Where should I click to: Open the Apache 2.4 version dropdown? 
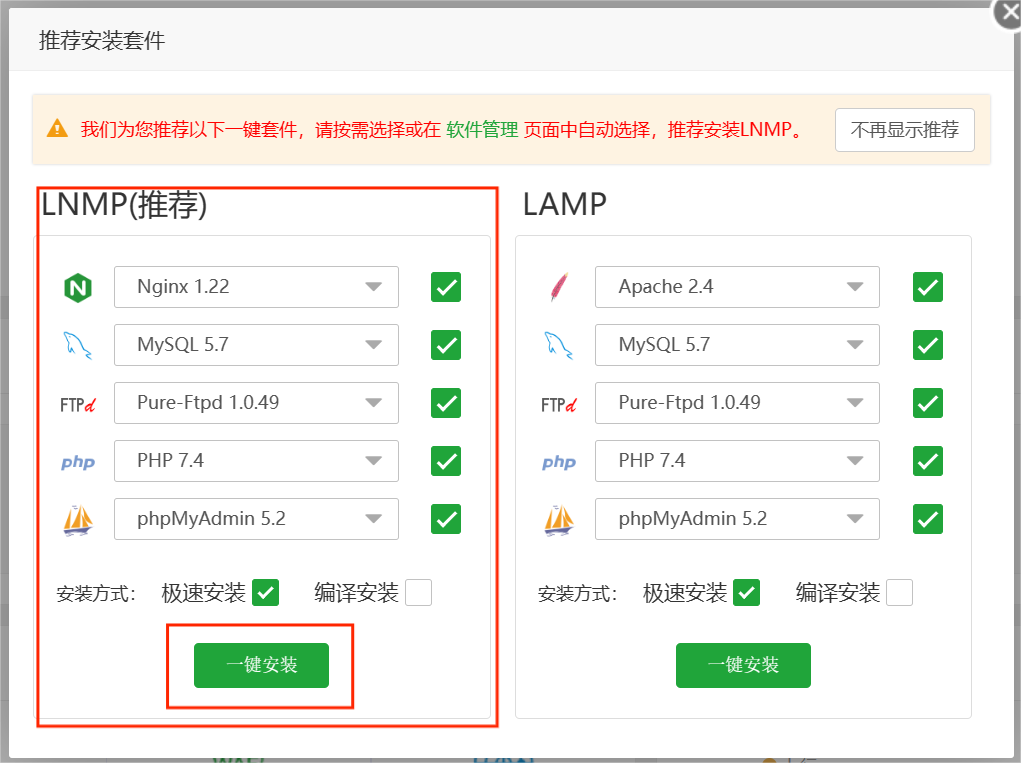click(x=737, y=287)
